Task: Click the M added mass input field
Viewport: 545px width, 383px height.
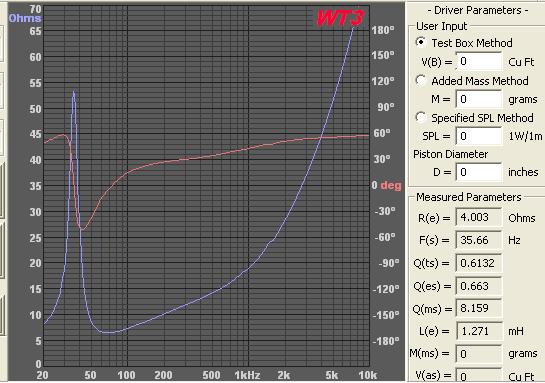Action: (x=479, y=99)
